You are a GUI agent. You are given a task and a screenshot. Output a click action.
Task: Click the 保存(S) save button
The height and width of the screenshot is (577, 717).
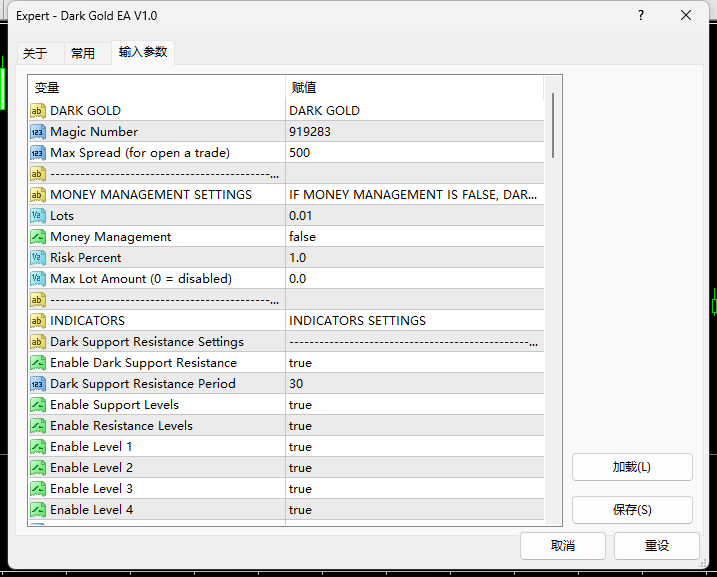click(x=632, y=510)
